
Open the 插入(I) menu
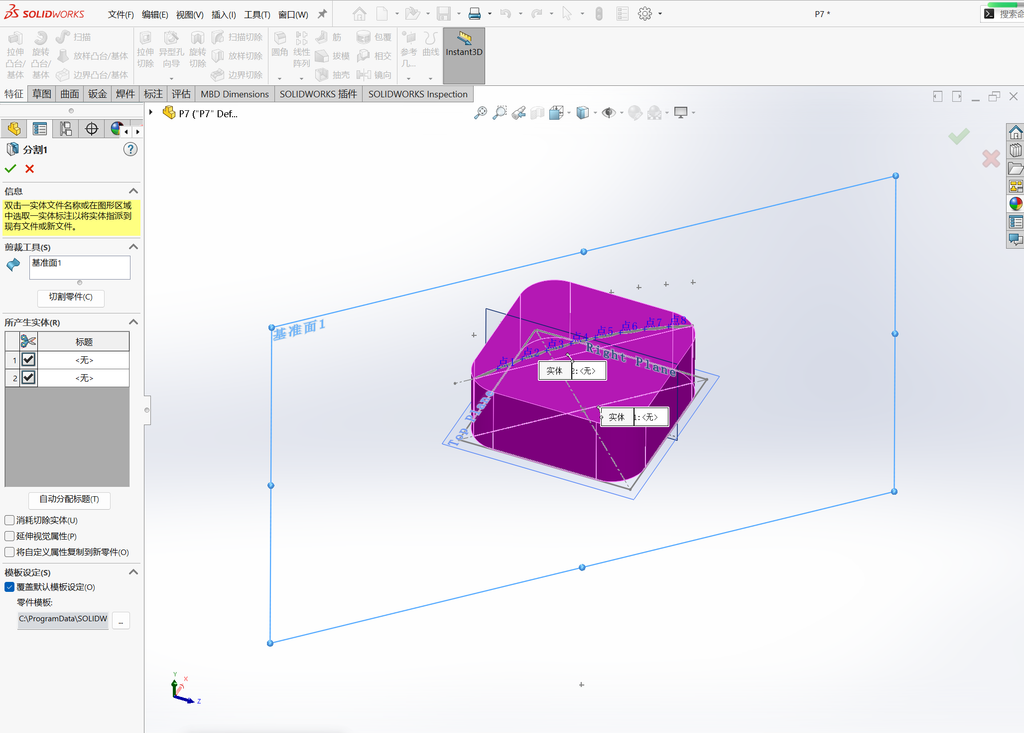point(223,14)
